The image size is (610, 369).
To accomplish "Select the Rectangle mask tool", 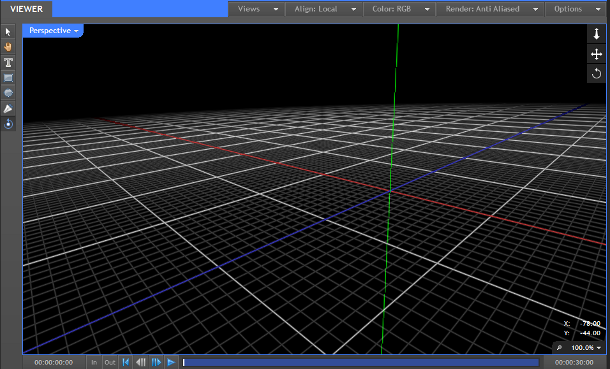I will [8, 78].
